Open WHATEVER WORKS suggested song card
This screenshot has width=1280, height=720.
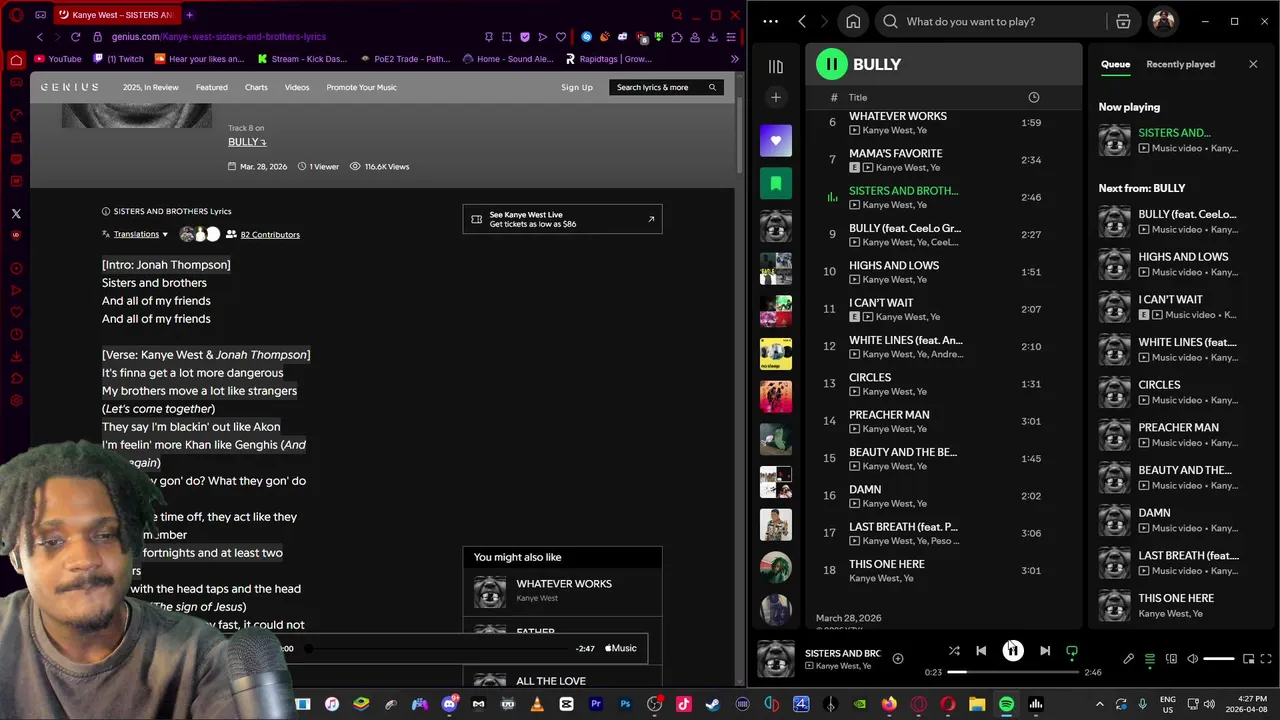[x=562, y=592]
